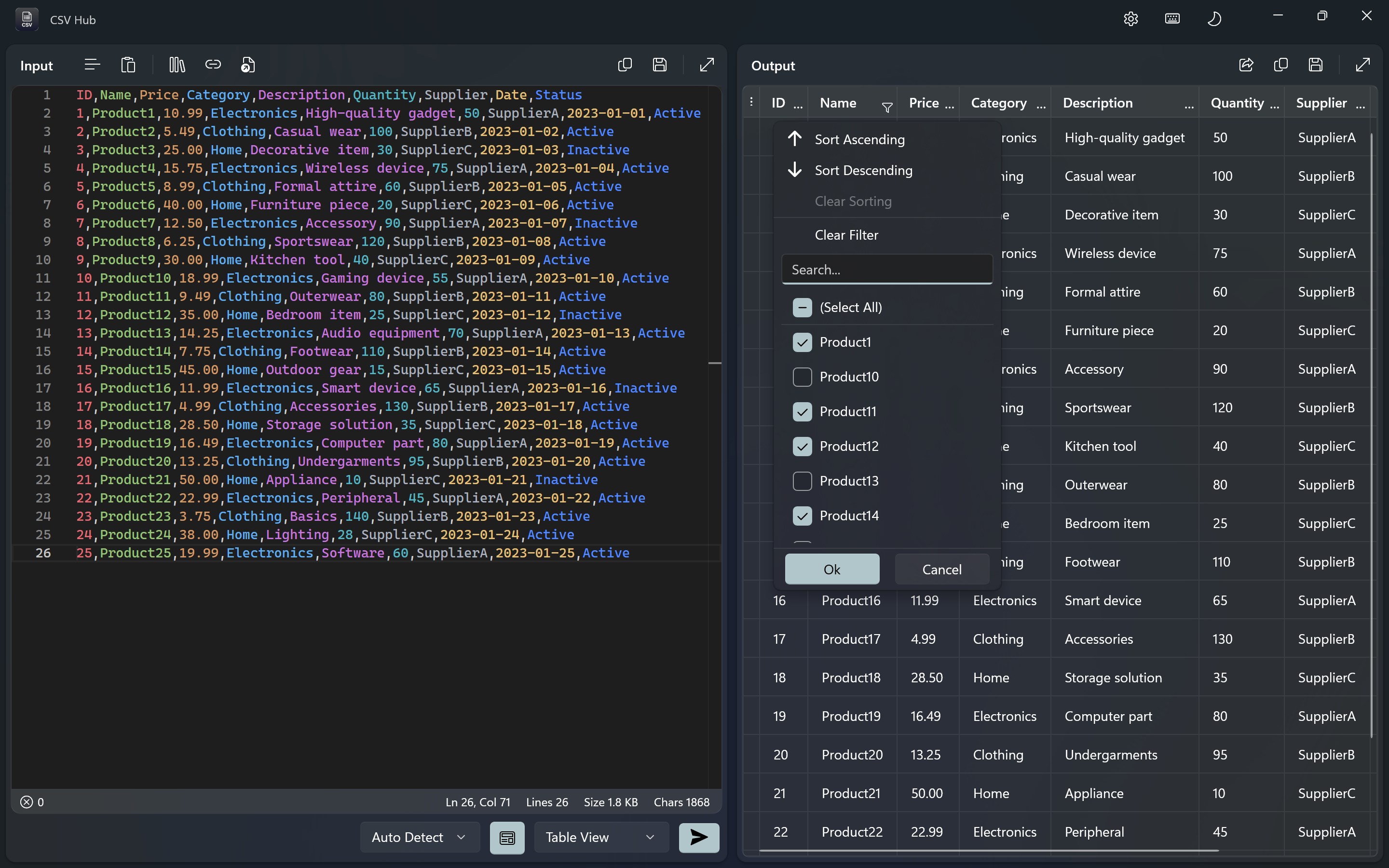Toggle the Select All checkbox
This screenshot has width=1389, height=868.
click(803, 307)
